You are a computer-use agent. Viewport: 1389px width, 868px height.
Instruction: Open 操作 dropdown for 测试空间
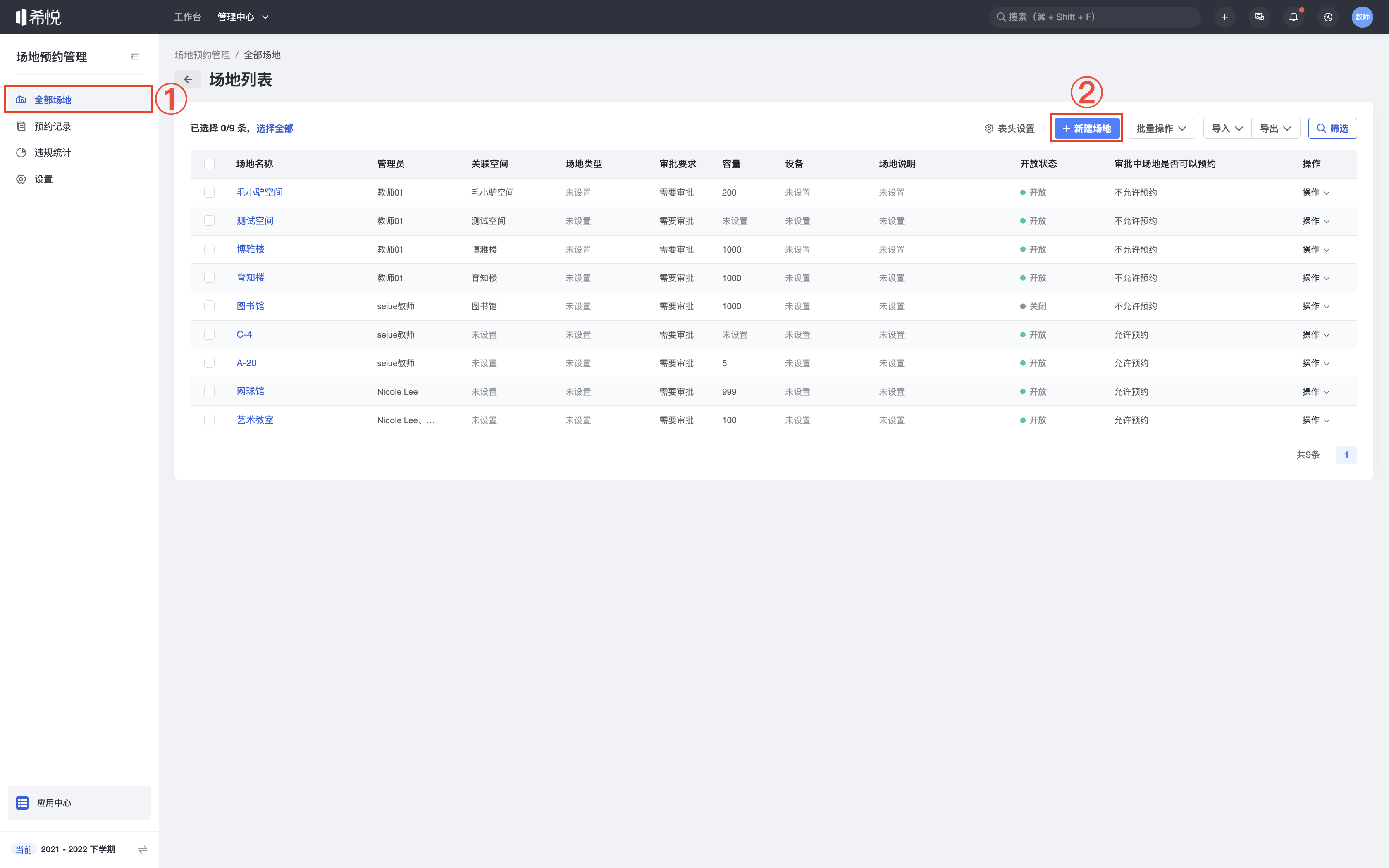pos(1315,221)
